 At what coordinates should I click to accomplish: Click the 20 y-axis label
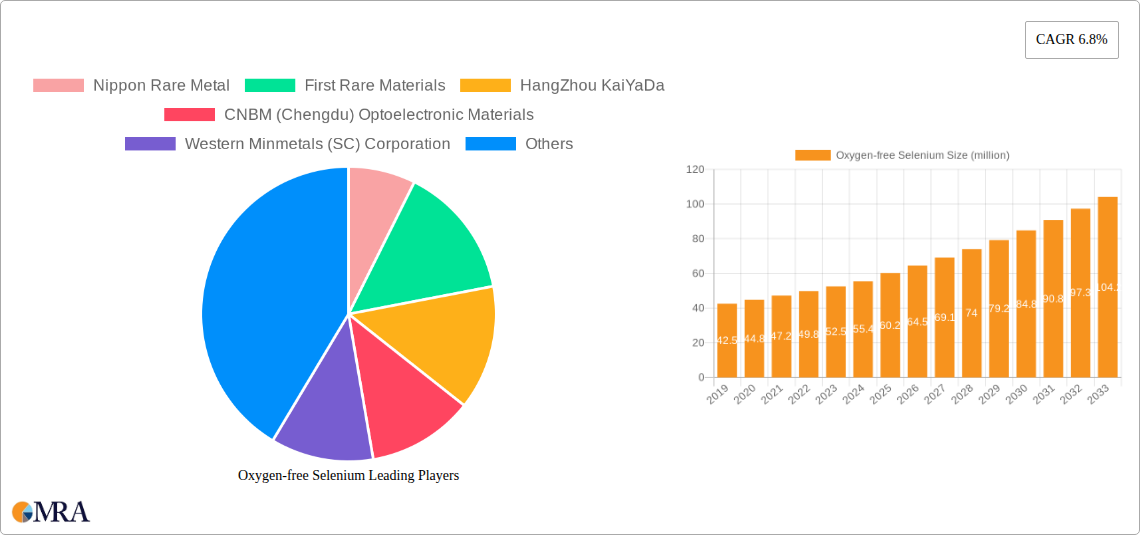coord(699,342)
